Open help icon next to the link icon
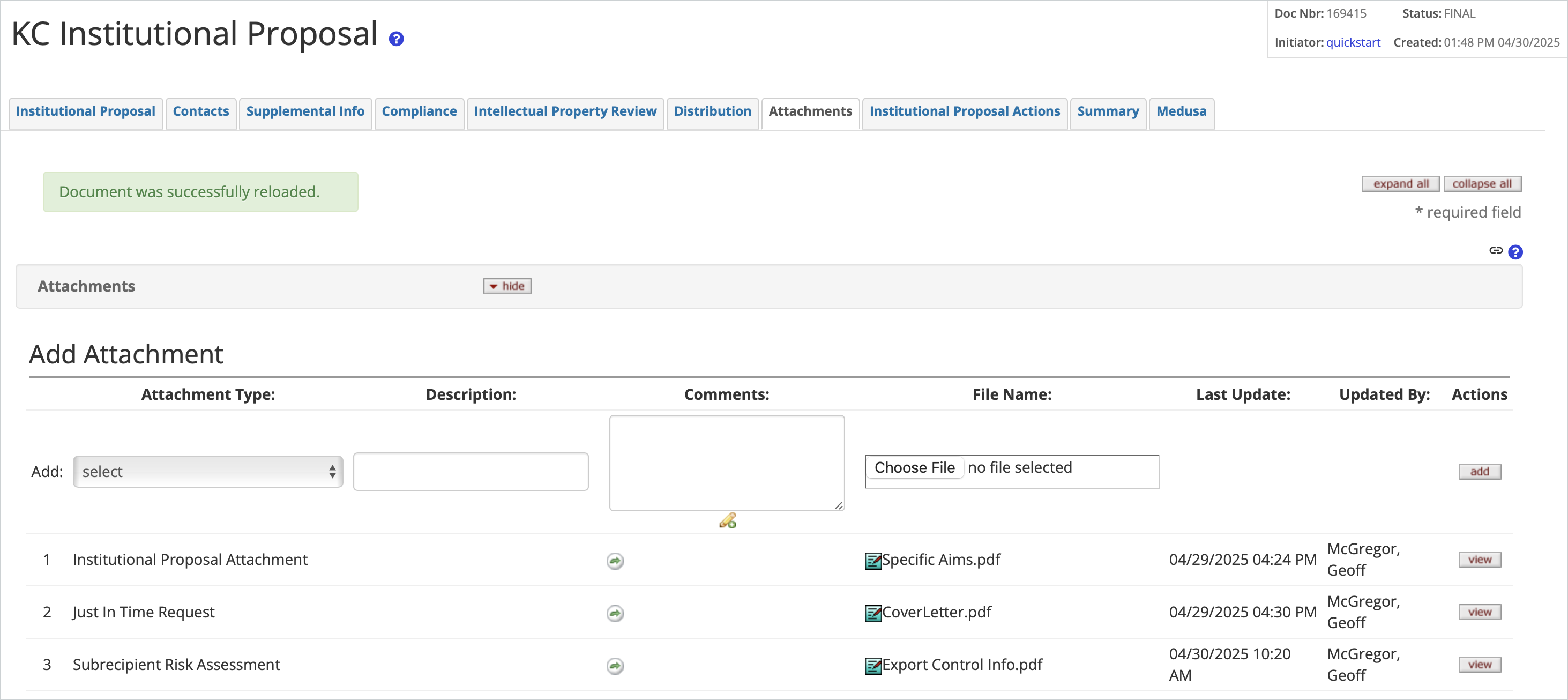Viewport: 1568px width, 700px height. point(1515,252)
